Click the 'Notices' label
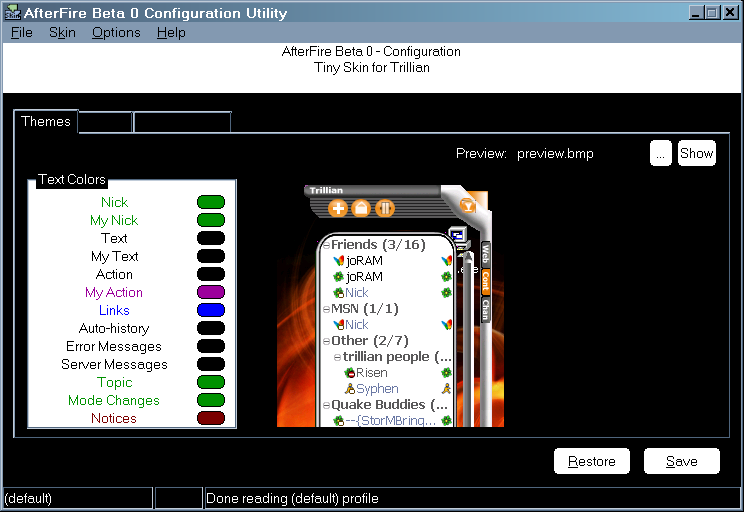The height and width of the screenshot is (512, 744). 114,419
